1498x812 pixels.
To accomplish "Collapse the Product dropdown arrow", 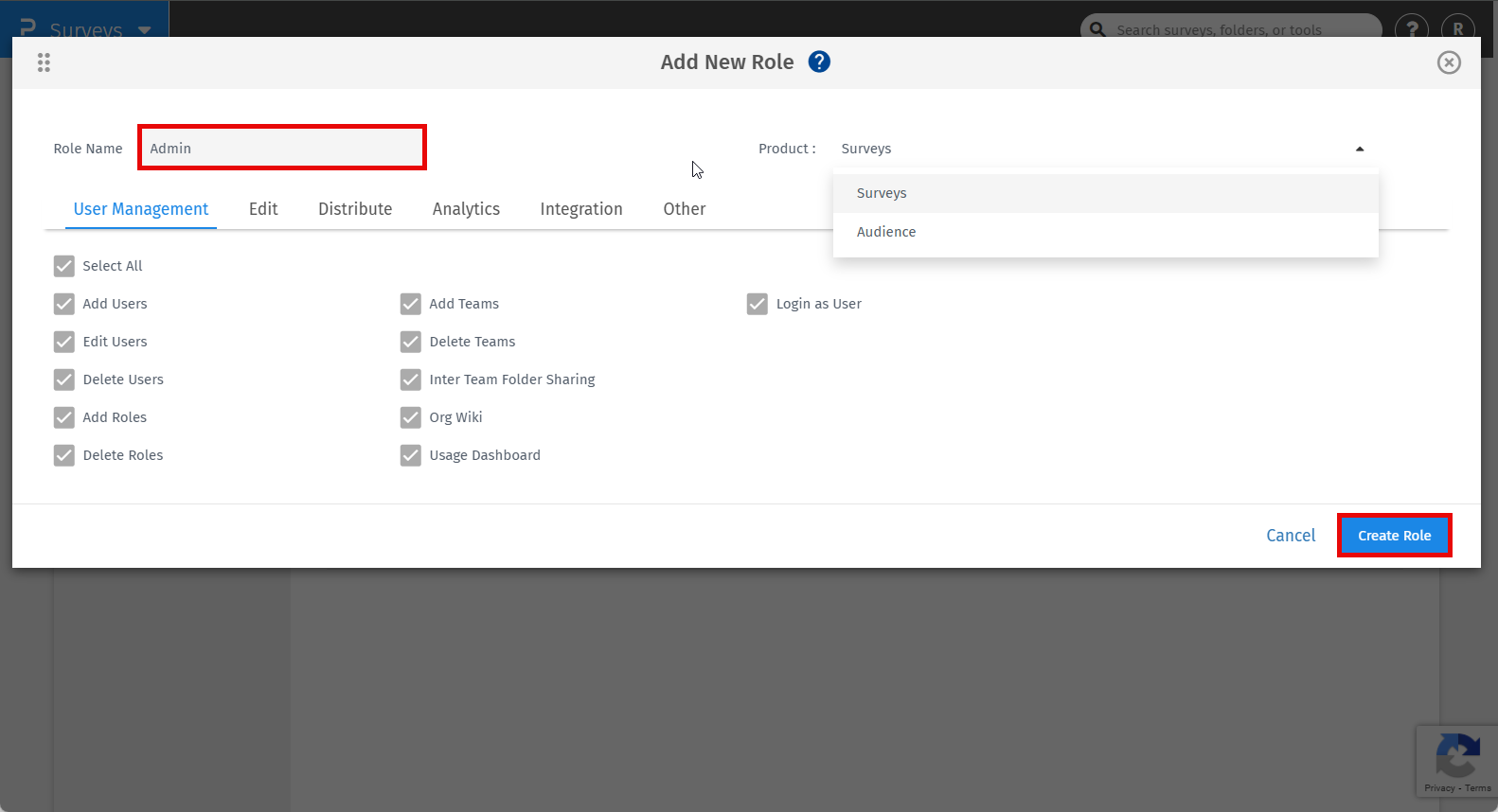I will [1360, 149].
